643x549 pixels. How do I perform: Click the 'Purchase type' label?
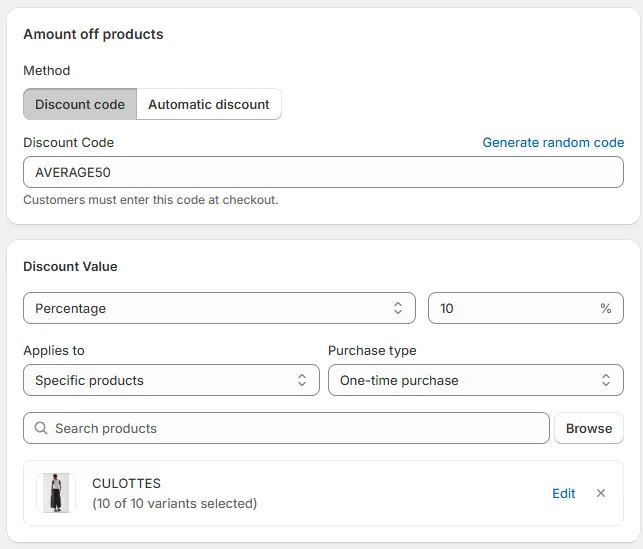pos(372,351)
